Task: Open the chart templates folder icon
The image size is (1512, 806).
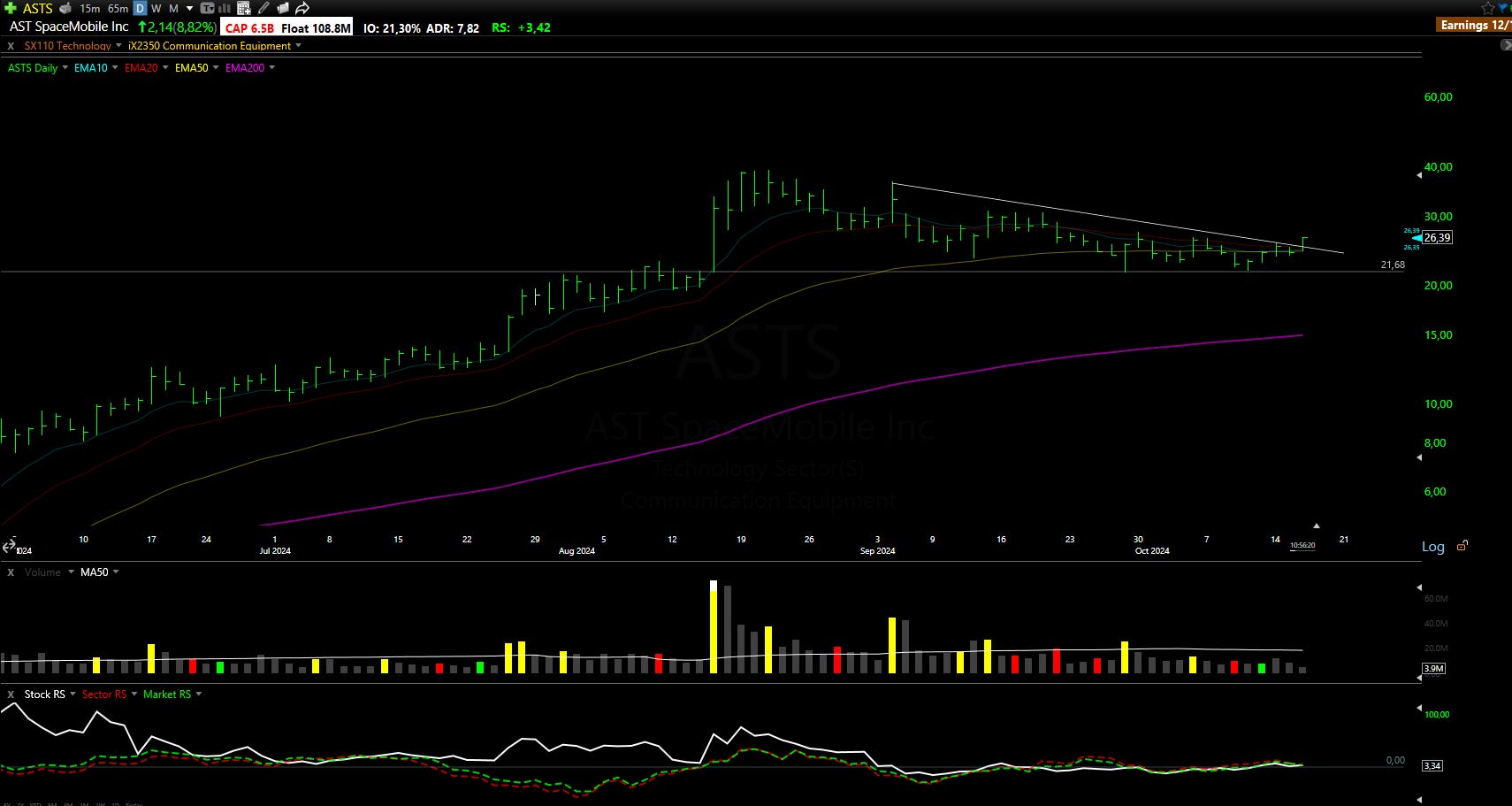Action: click(283, 8)
